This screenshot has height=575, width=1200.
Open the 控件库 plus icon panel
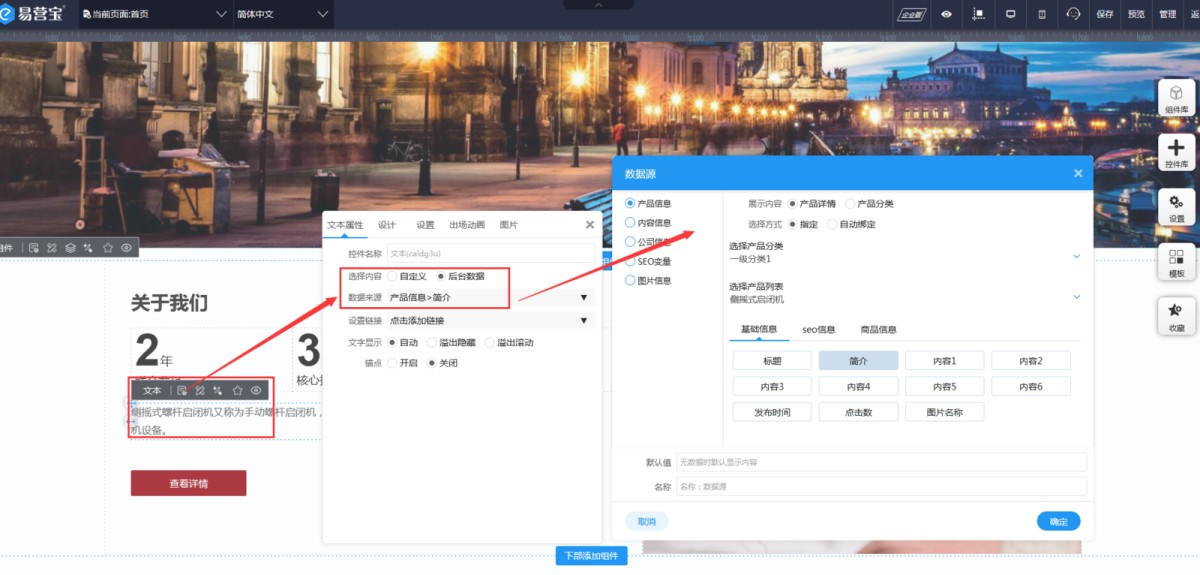click(x=1176, y=153)
